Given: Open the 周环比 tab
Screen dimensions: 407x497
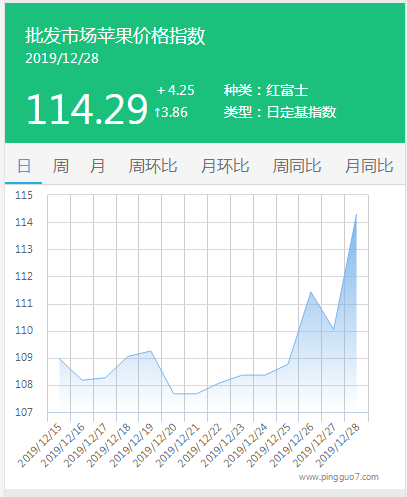Looking at the screenshot, I should click(x=153, y=166).
